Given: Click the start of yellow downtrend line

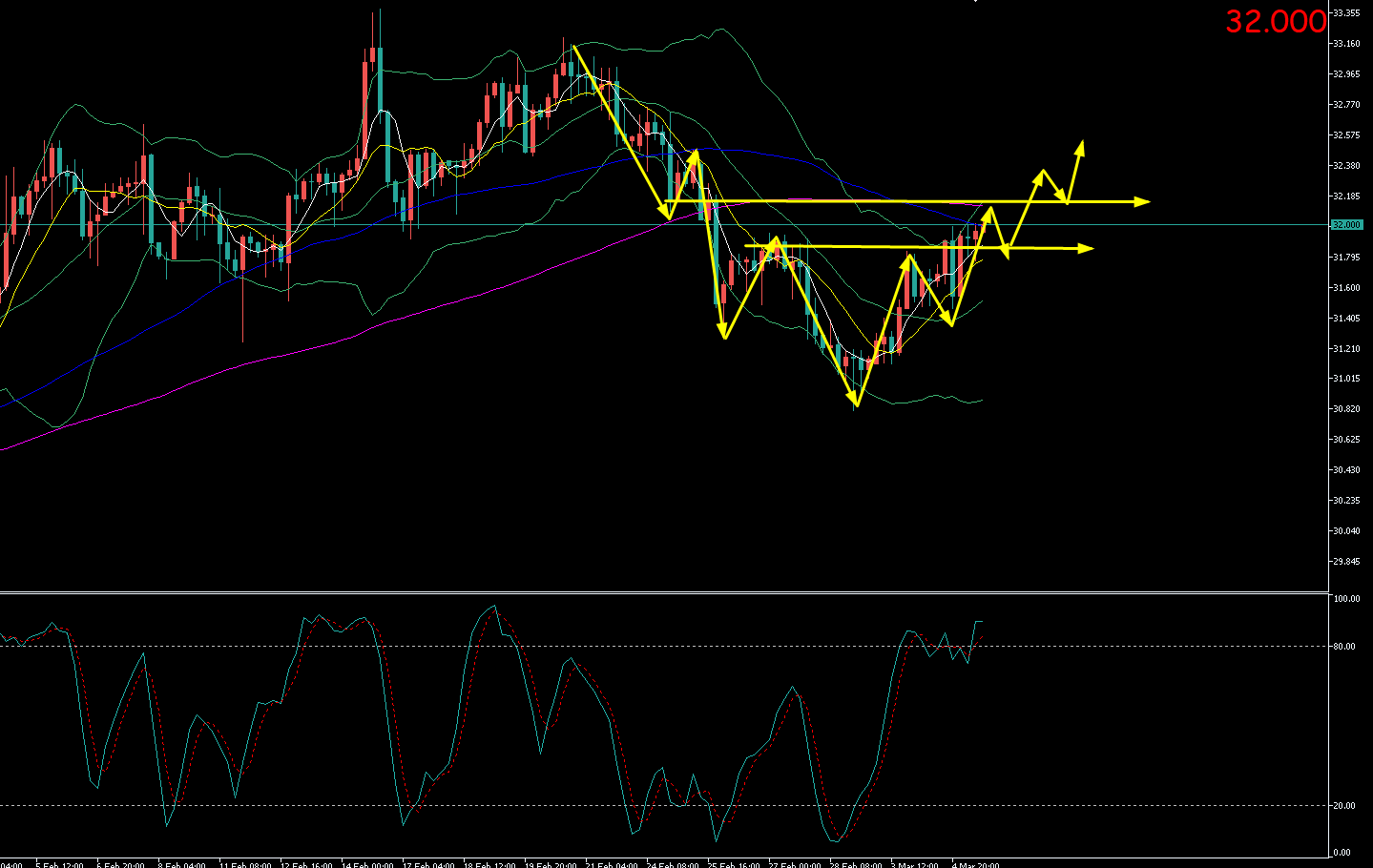Looking at the screenshot, I should [x=572, y=46].
